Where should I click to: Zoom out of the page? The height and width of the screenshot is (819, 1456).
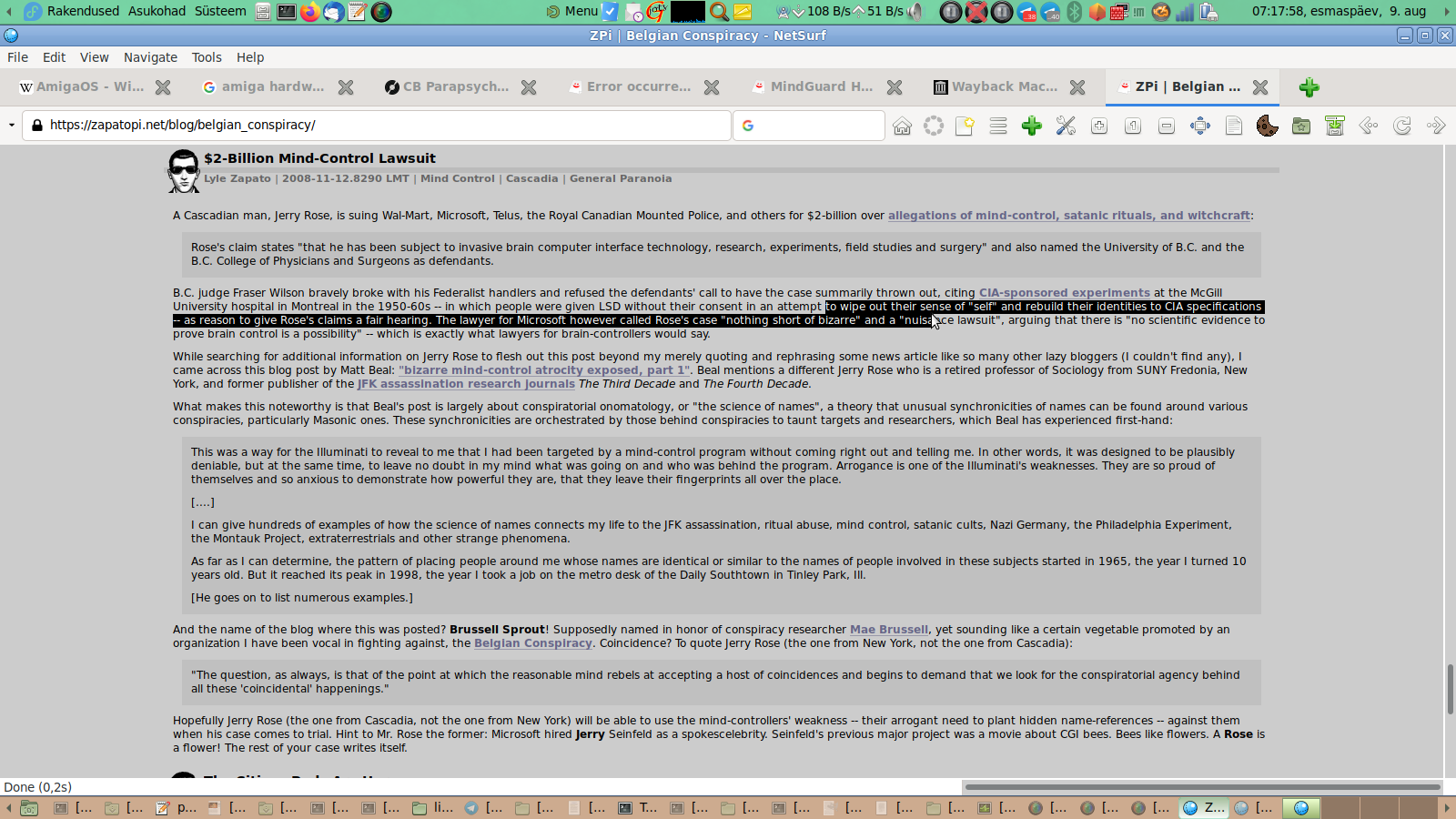coord(1167,126)
